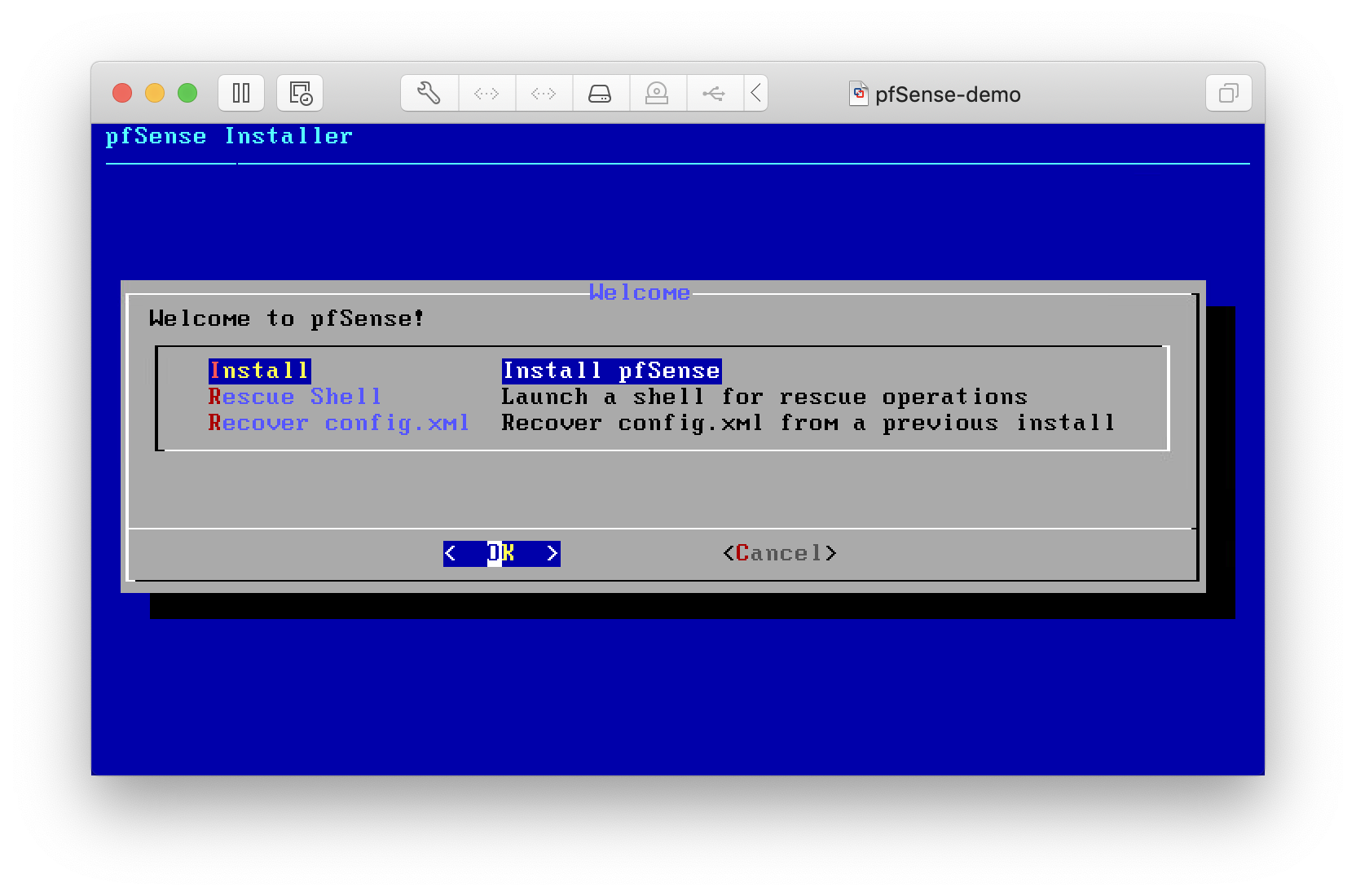Click the CD/DVD drive icon
The width and height of the screenshot is (1356, 896).
658,93
